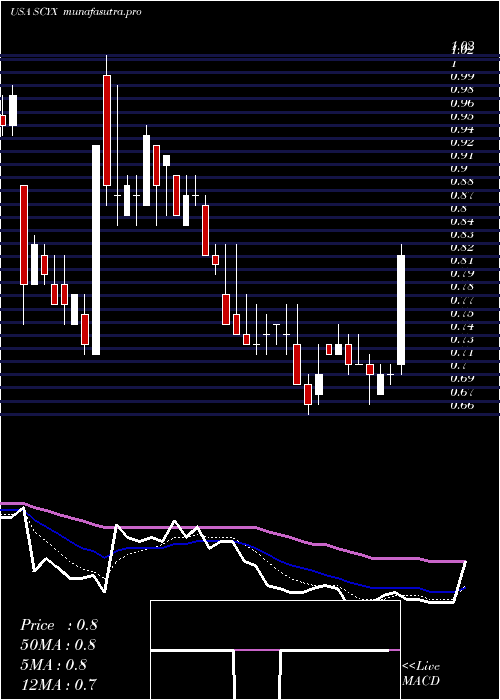Select the tallest red candlestick near 0.99

(107, 130)
